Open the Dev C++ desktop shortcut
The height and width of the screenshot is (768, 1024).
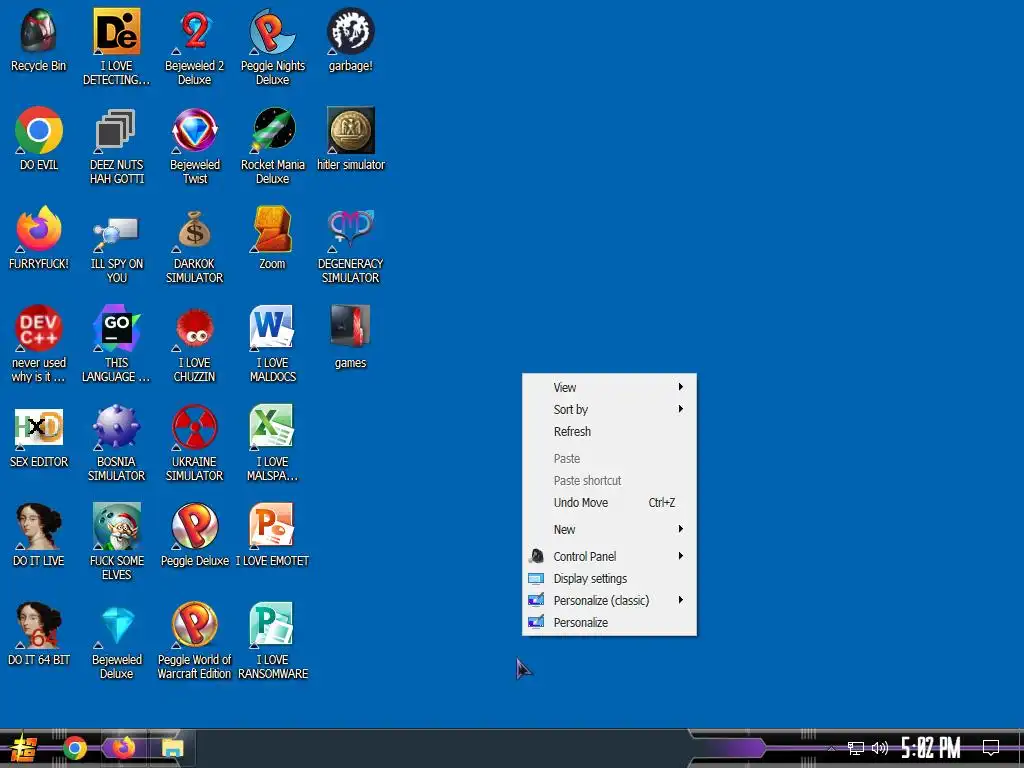pyautogui.click(x=39, y=344)
